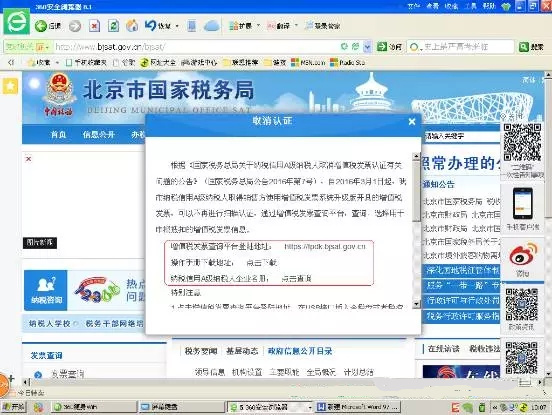552x415 pixels.
Task: Expand the extensions dropdown arrow in toolbar
Action: tap(258, 26)
